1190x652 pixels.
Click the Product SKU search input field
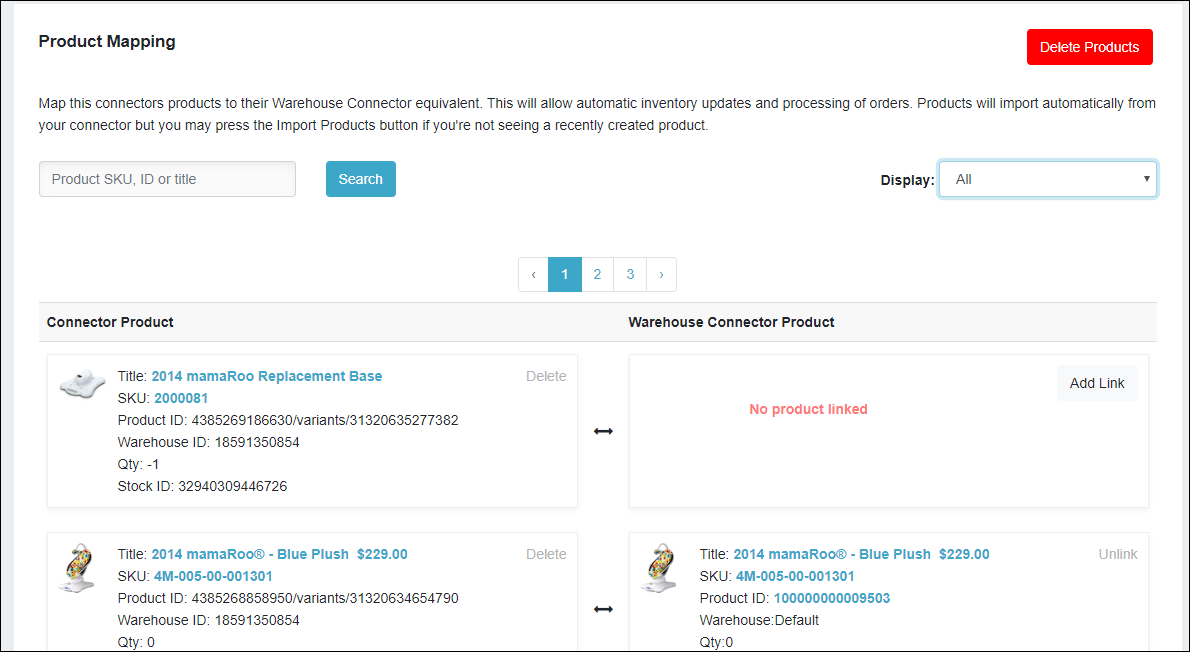click(x=167, y=178)
